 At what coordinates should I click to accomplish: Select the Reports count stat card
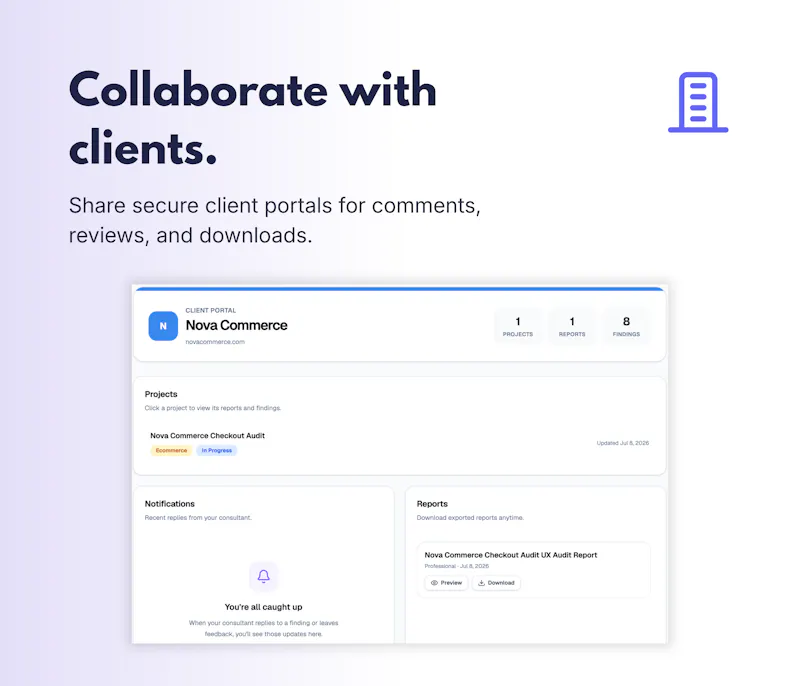point(571,326)
